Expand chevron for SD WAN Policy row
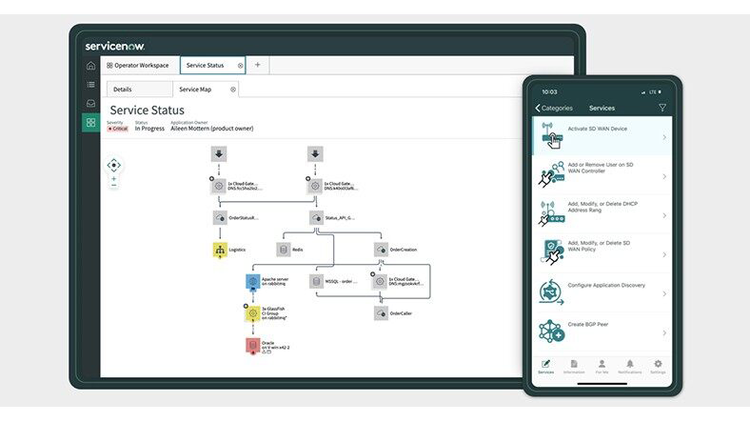Viewport: 750px width, 422px height. [664, 255]
